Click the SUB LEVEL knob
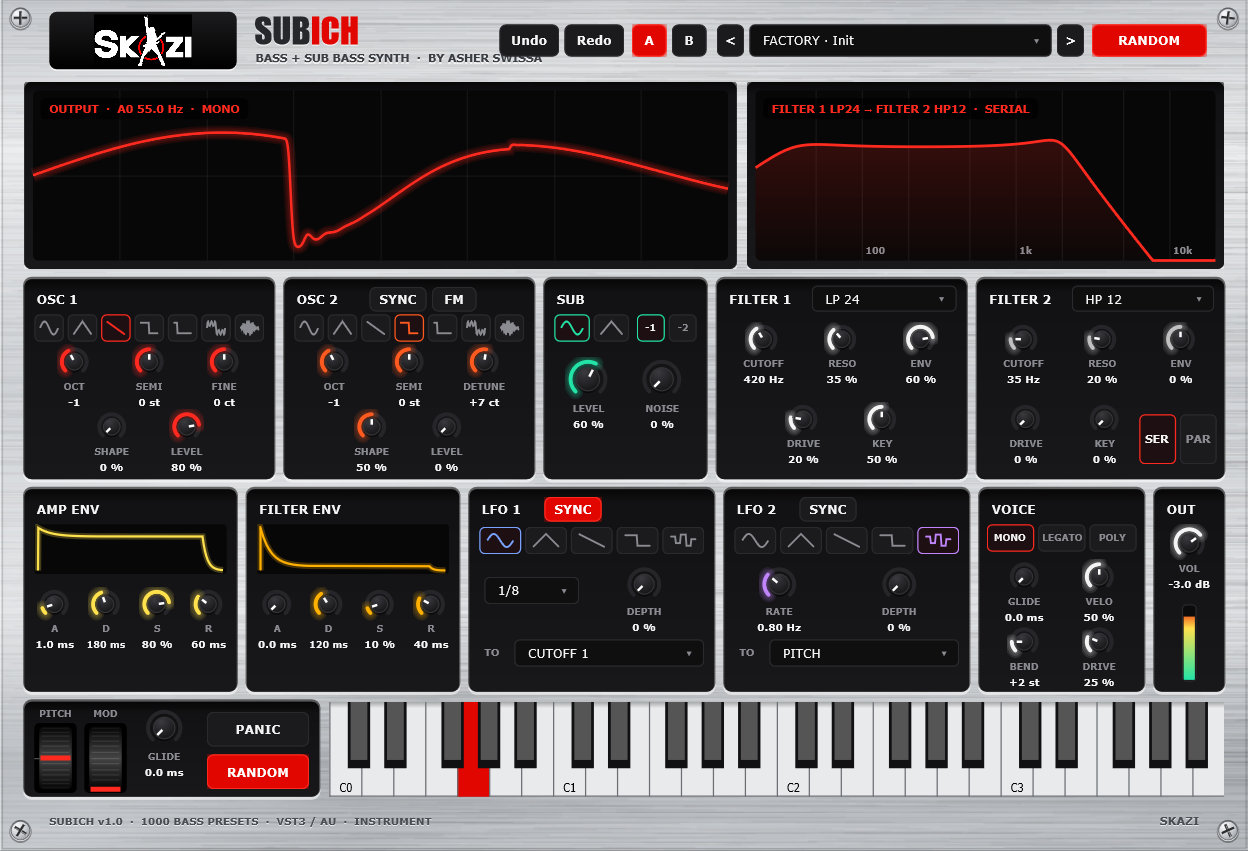Image resolution: width=1248 pixels, height=851 pixels. coord(588,378)
